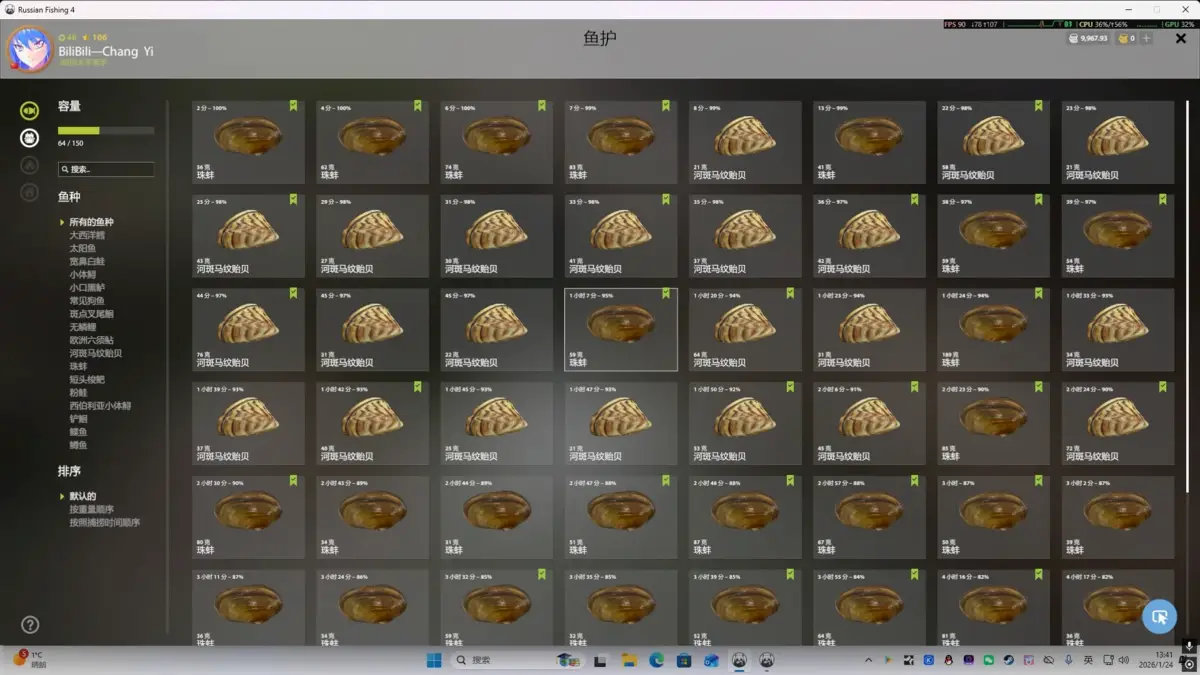
Task: Click the plus icon to add gold
Action: point(1147,38)
